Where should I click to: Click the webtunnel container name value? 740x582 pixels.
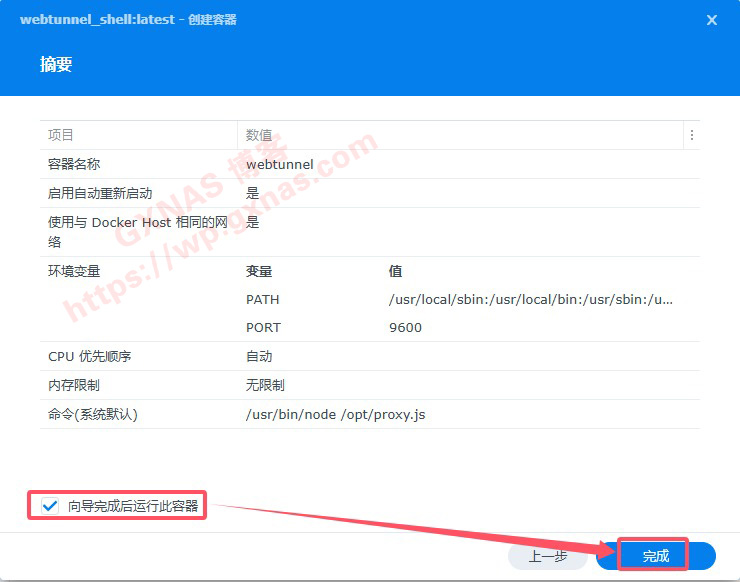click(280, 164)
